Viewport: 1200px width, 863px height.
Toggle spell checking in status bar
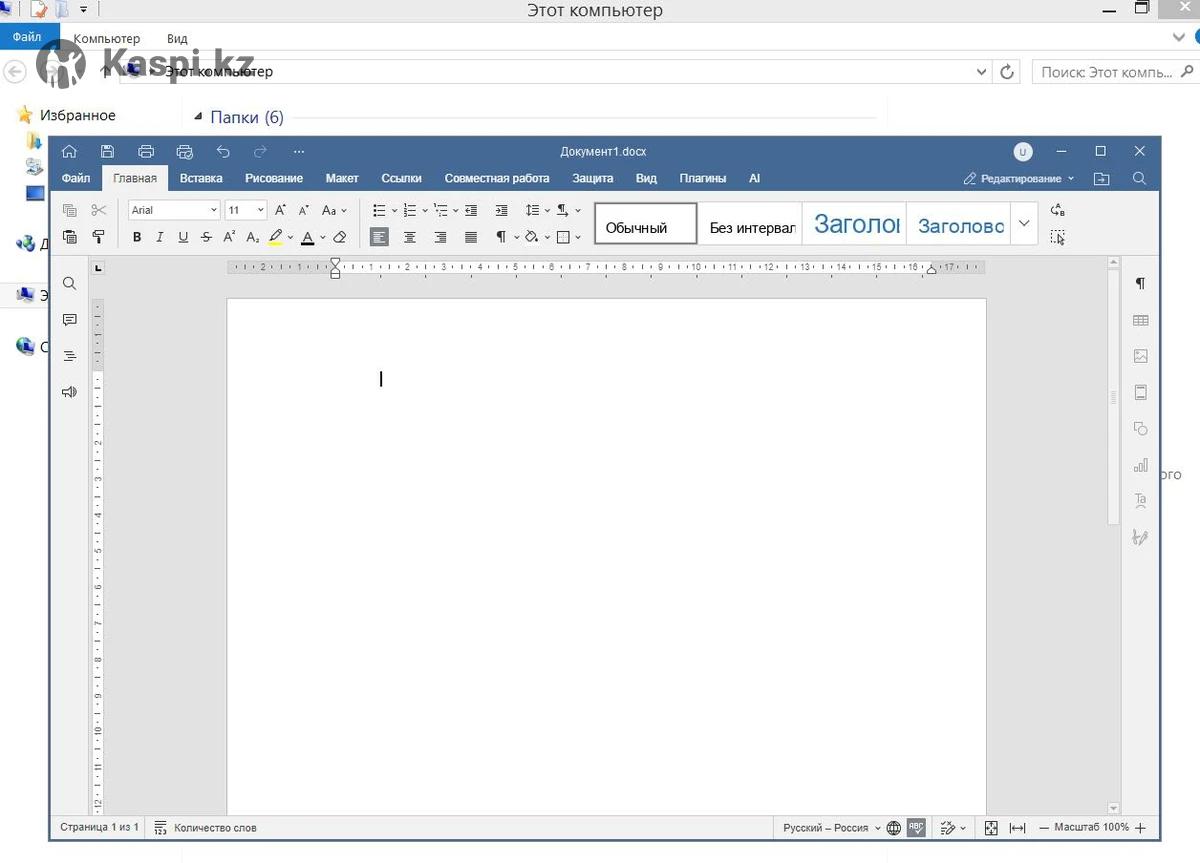tap(916, 828)
